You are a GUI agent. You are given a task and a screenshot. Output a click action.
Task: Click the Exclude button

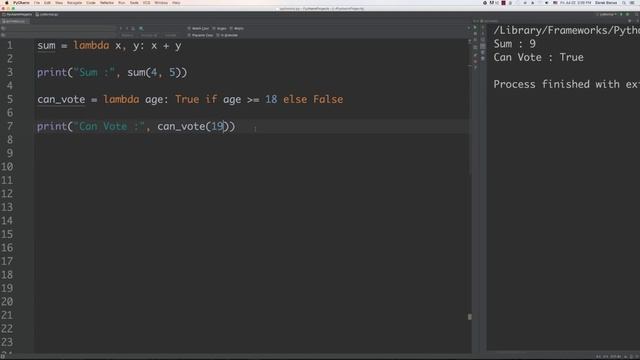(x=170, y=35)
